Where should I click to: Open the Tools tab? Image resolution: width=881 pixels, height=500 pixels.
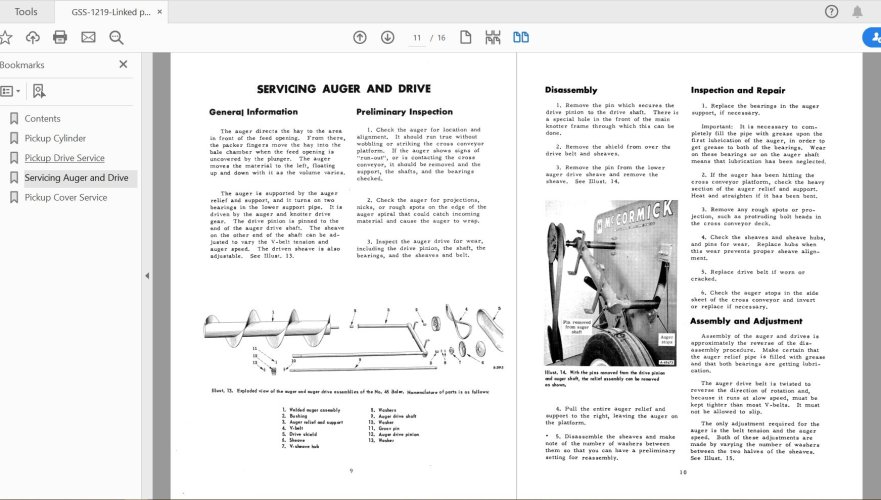[27, 11]
